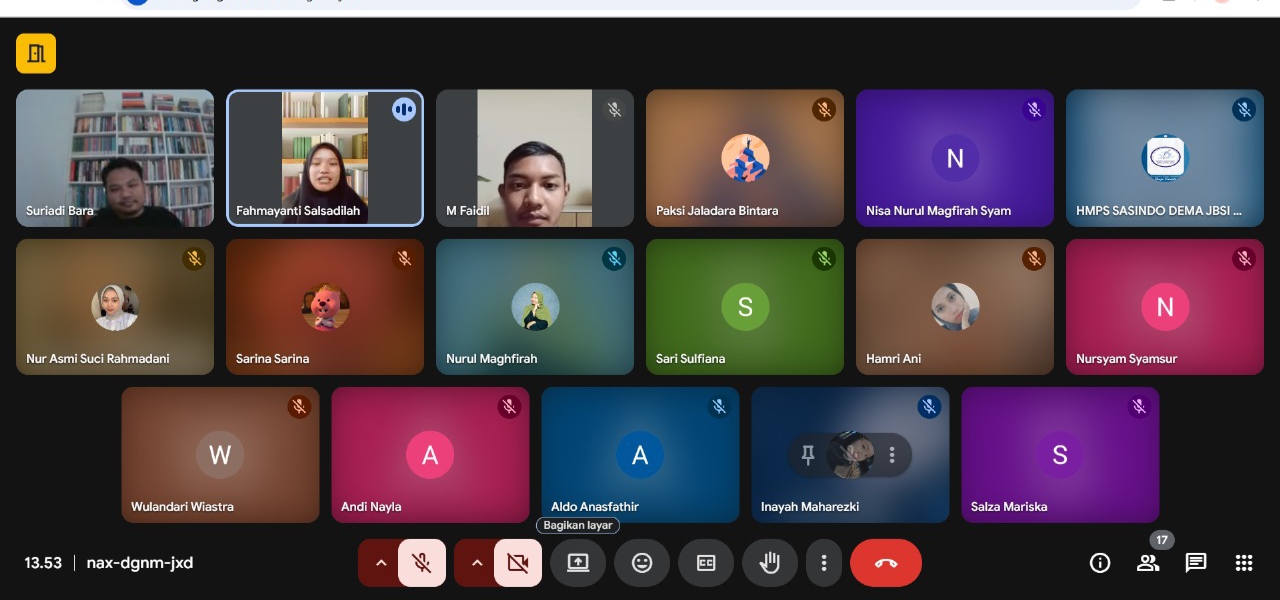The image size is (1280, 600).
Task: Click the meeting code nax-dgnm-jxd
Action: (x=140, y=563)
